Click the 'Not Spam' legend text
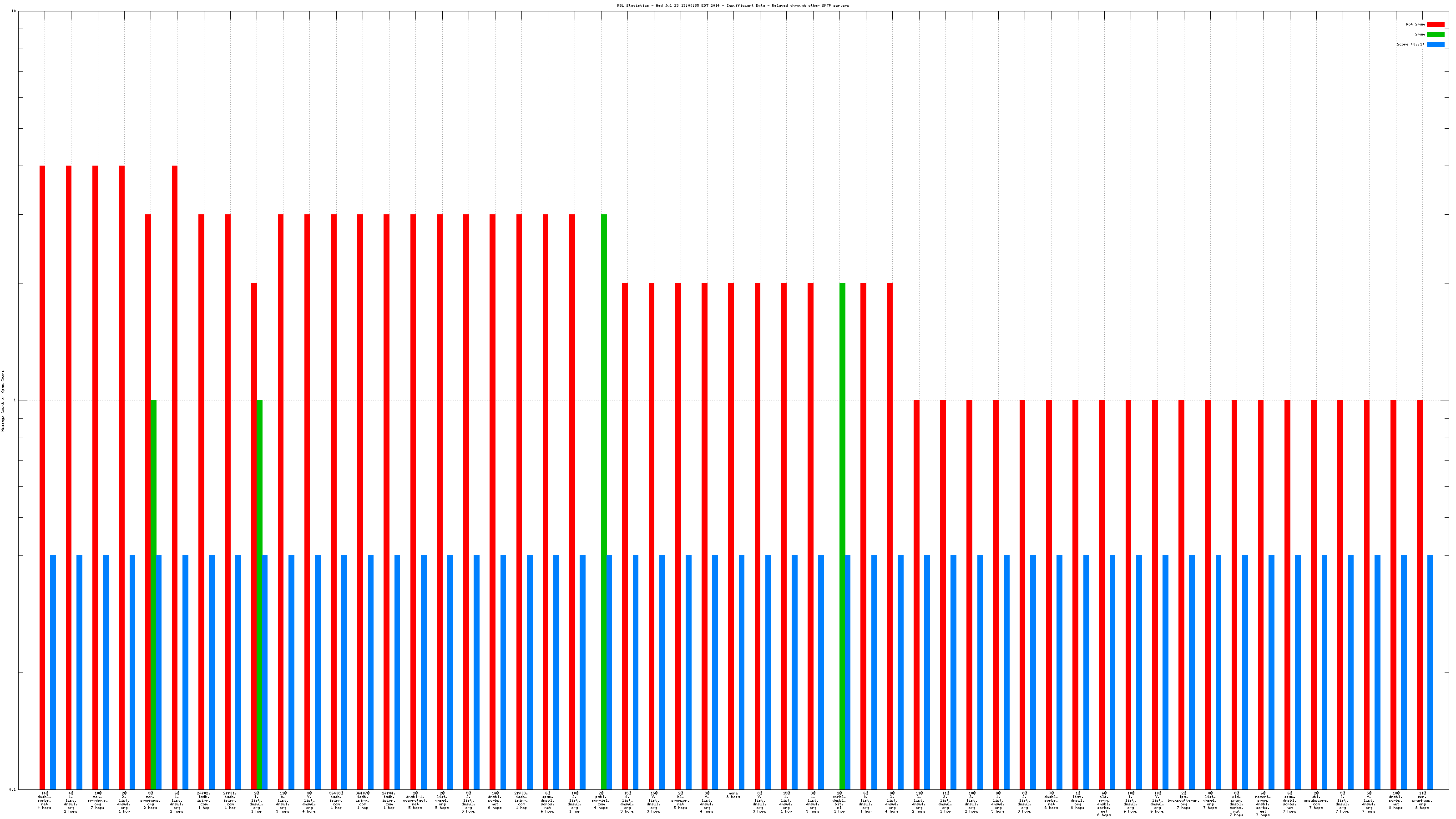The image size is (1456, 819). pyautogui.click(x=1416, y=24)
